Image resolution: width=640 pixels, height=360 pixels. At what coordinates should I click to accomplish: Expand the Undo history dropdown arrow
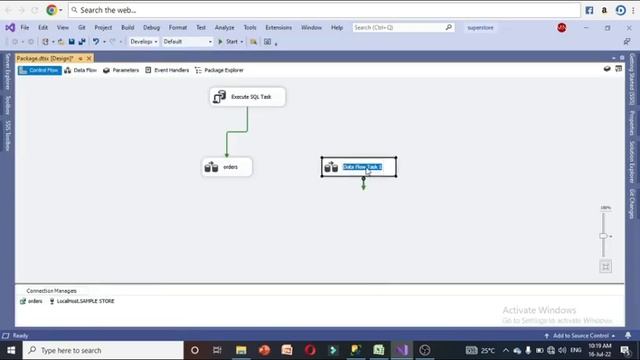104,42
